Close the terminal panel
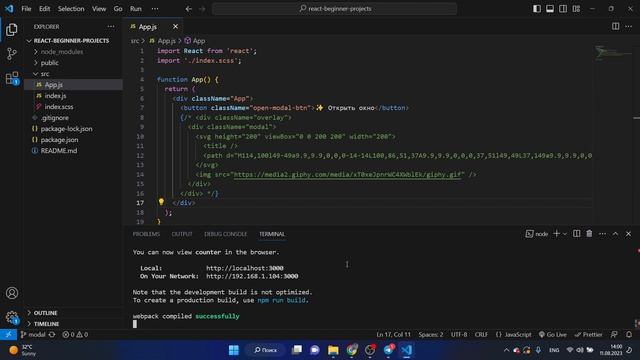 pyautogui.click(x=629, y=233)
